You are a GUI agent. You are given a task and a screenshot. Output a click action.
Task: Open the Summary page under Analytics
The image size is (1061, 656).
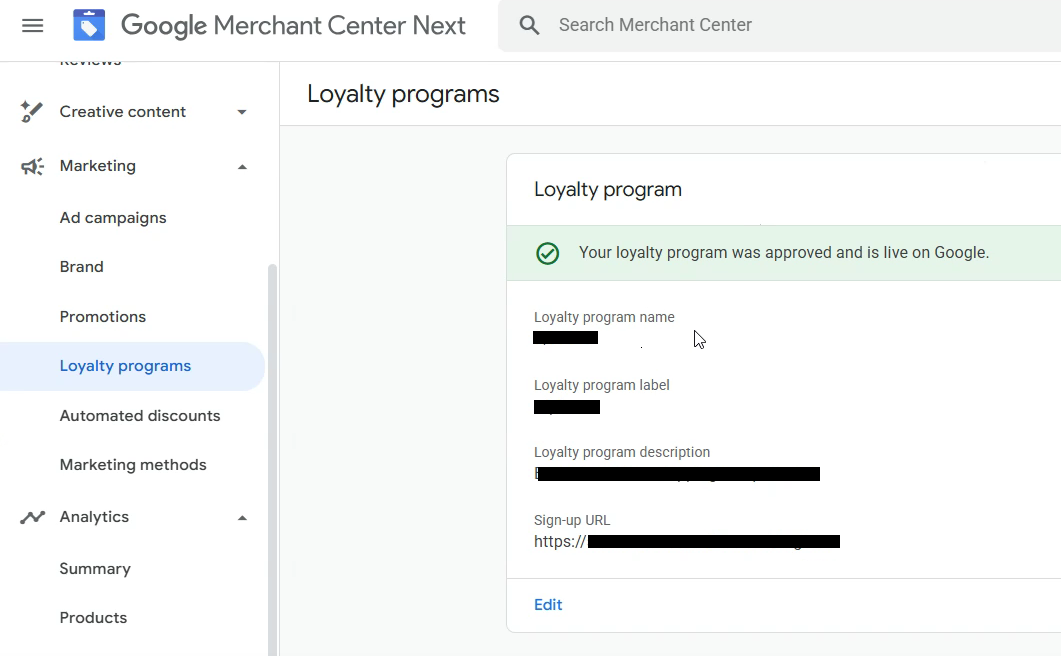click(x=95, y=568)
